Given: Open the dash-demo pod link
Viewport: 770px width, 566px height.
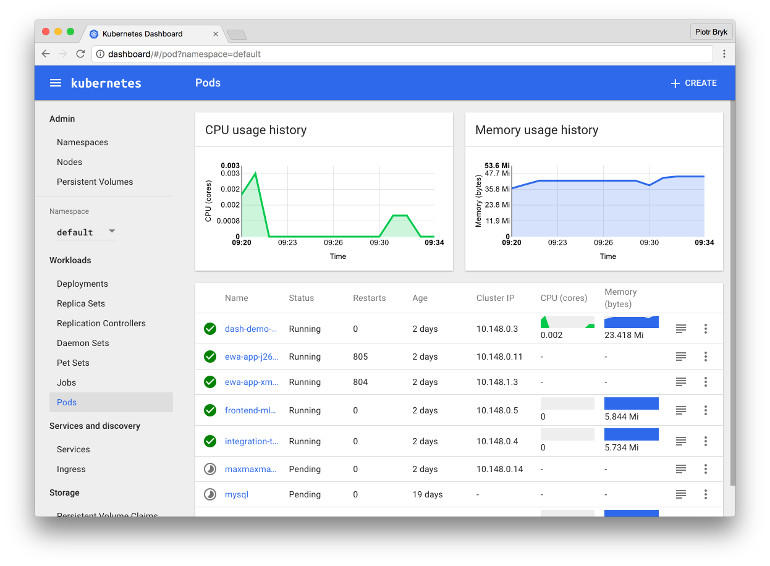Looking at the screenshot, I should tap(250, 328).
